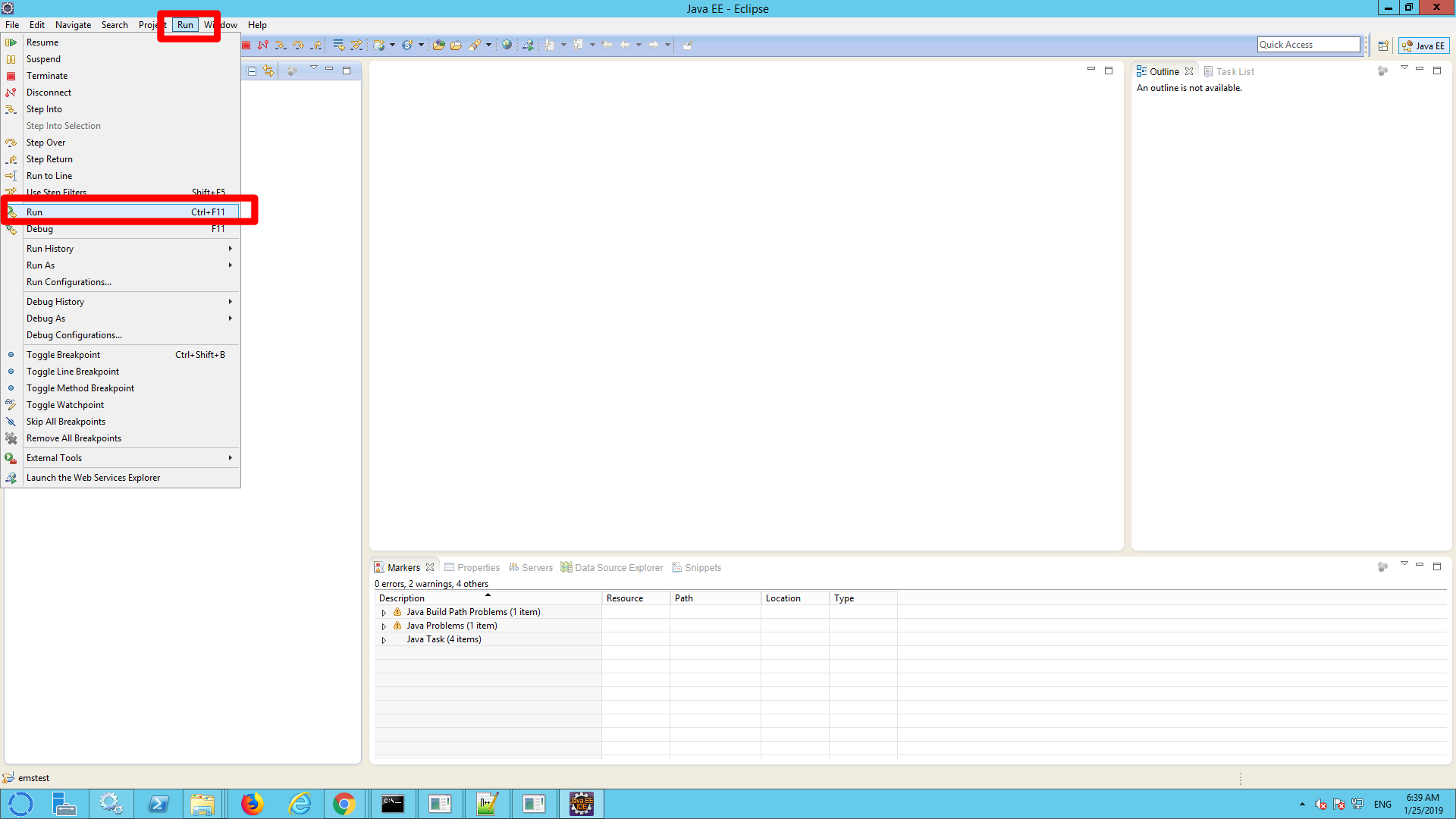Click the Description column header in Markers
This screenshot has height=819, width=1456.
pyautogui.click(x=488, y=598)
